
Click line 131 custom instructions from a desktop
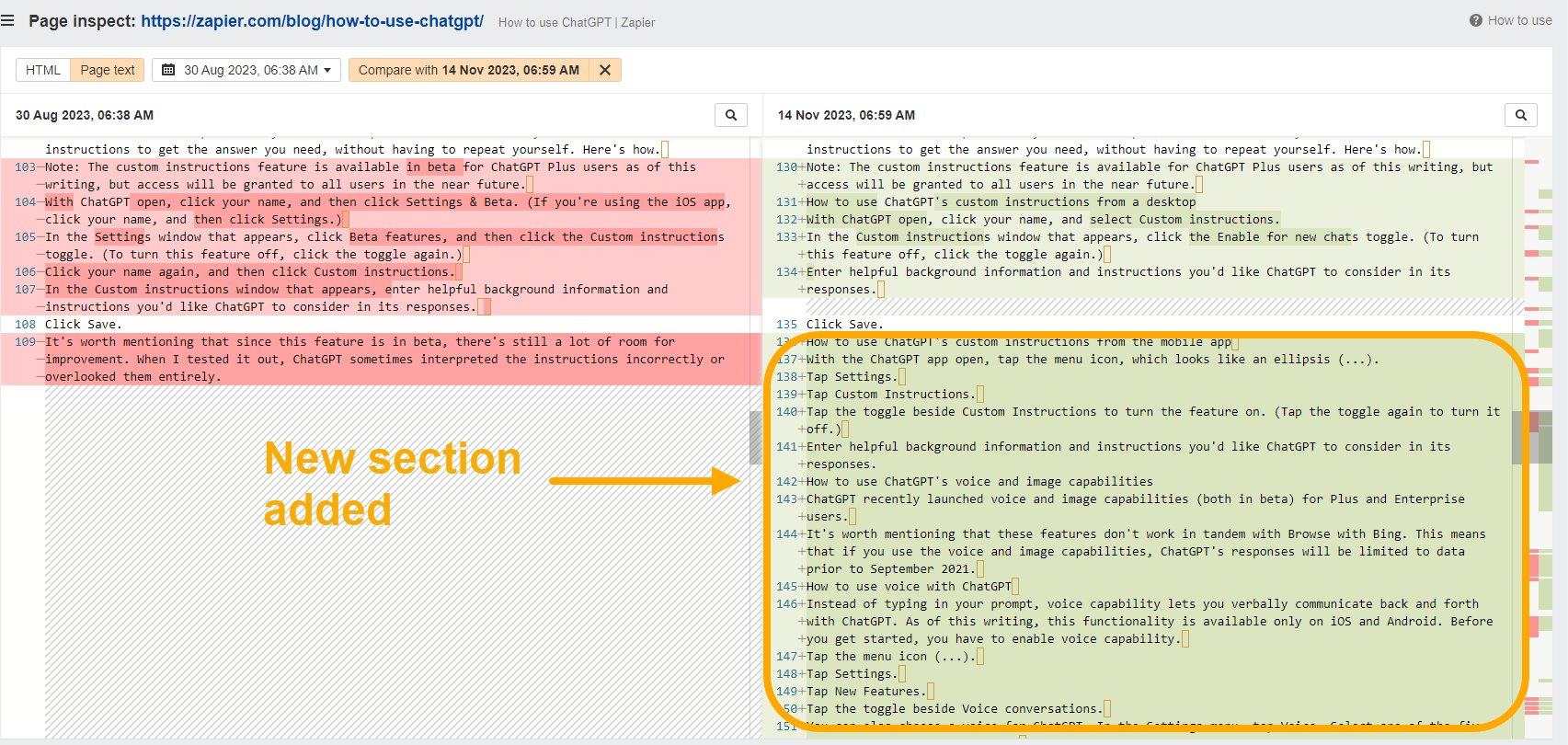[1001, 201]
